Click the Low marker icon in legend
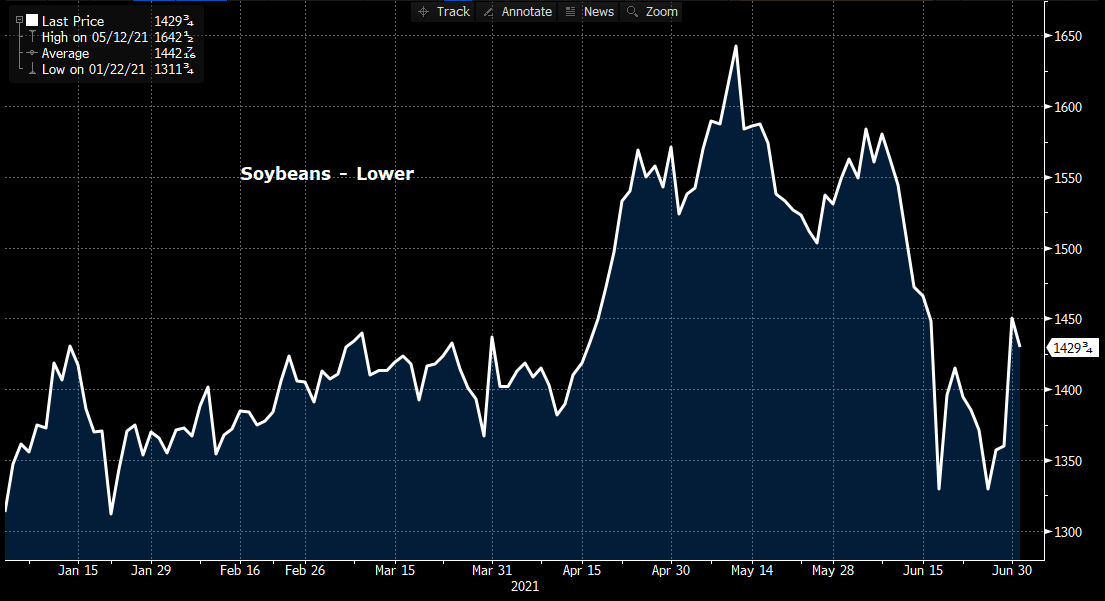1105x601 pixels. [32, 69]
